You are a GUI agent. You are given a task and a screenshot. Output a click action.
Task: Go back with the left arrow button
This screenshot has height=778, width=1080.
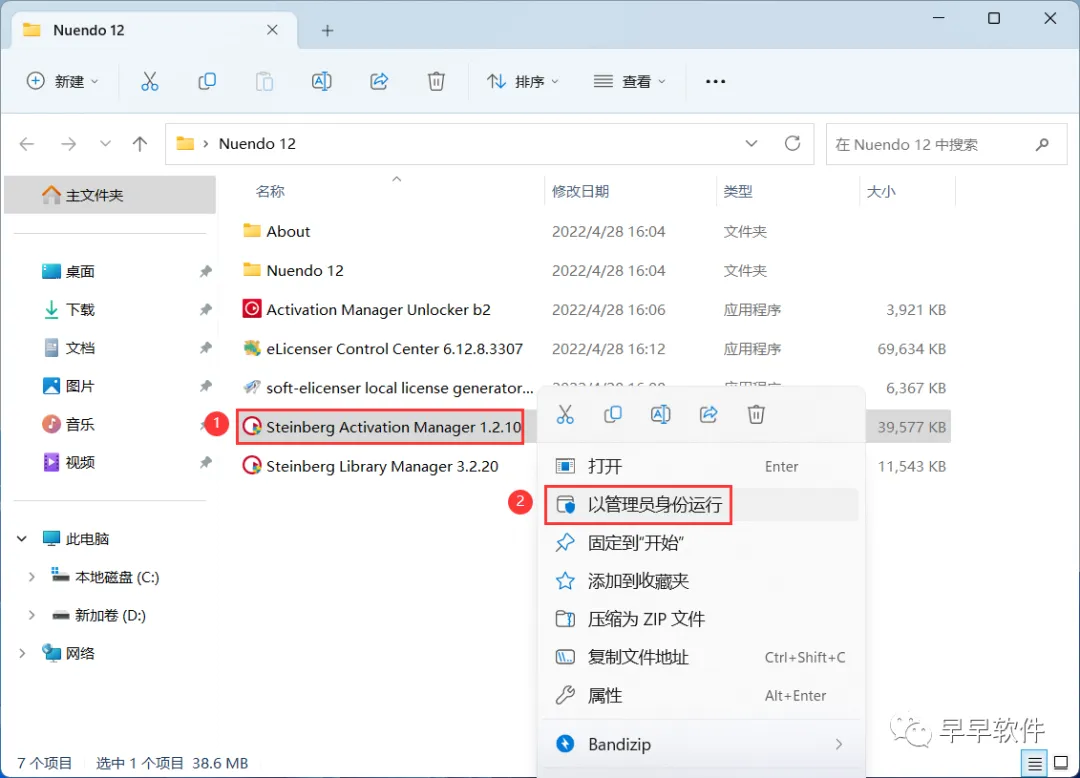tap(27, 144)
